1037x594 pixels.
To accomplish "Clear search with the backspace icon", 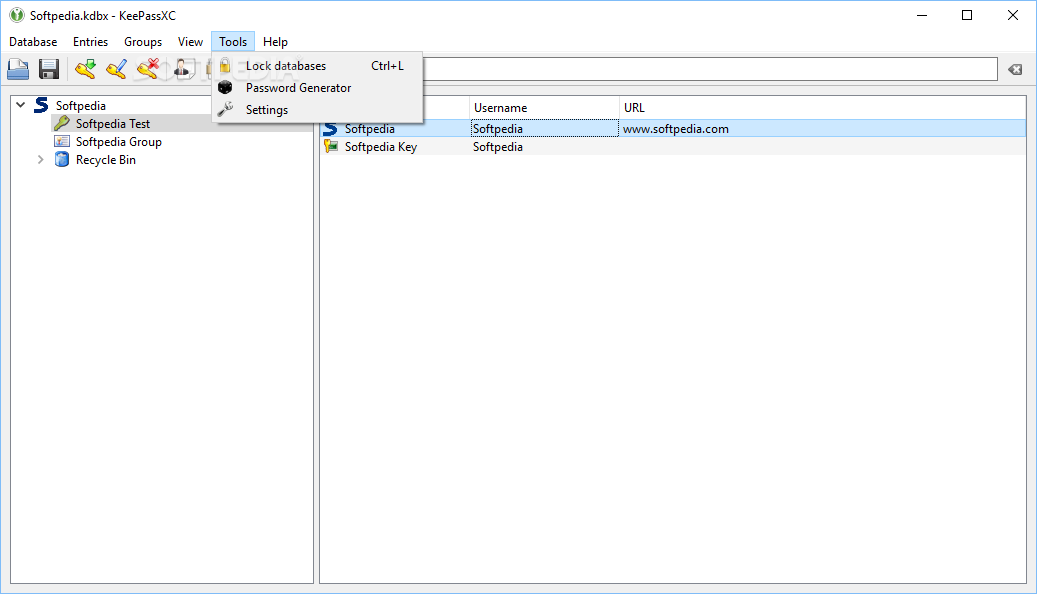I will [1015, 69].
